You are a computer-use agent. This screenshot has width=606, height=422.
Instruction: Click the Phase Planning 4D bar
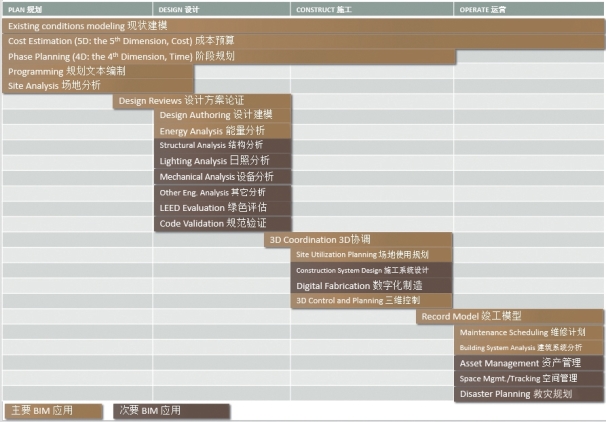pos(229,56)
